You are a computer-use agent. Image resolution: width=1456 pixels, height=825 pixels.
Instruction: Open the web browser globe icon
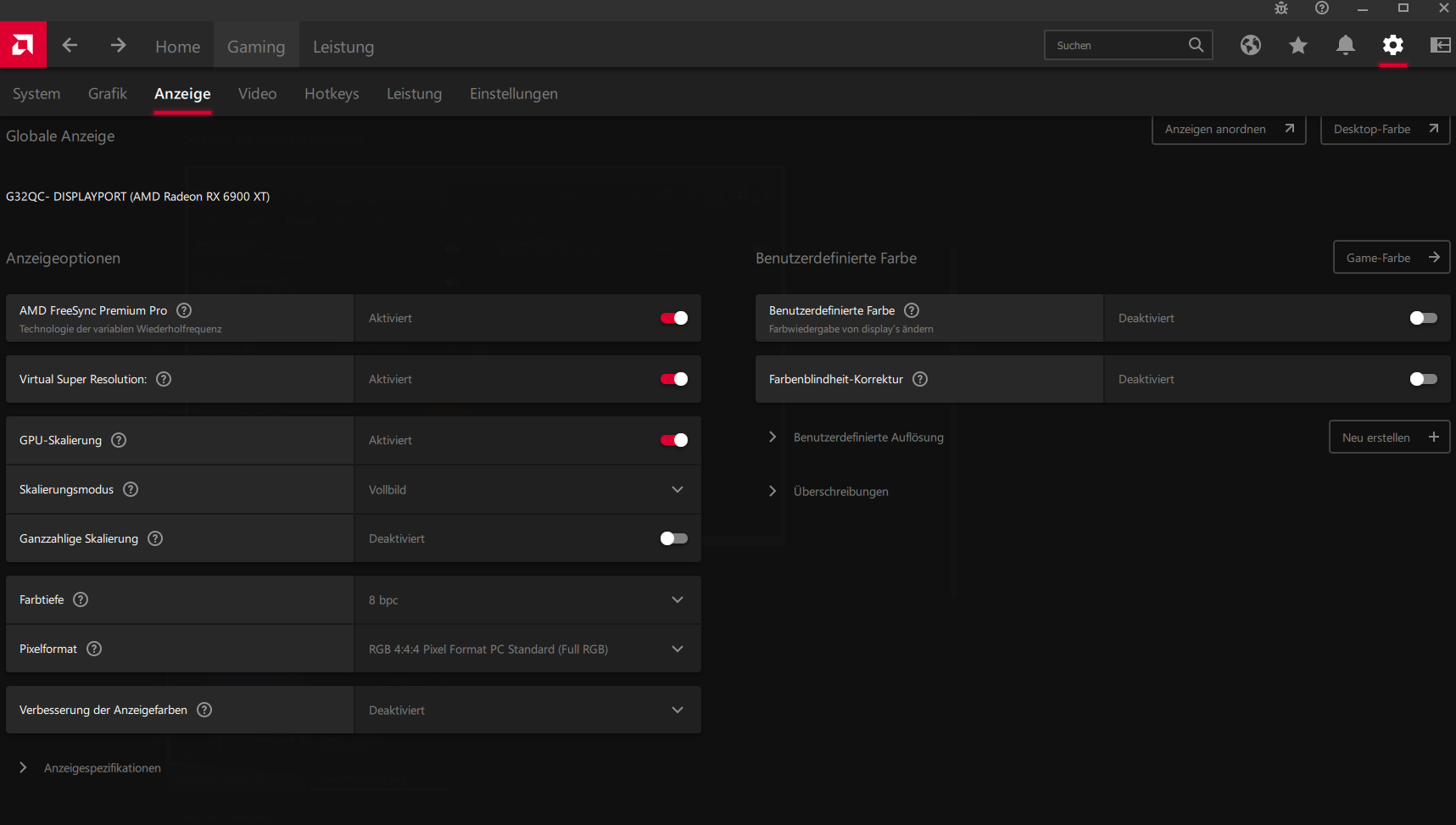pyautogui.click(x=1251, y=45)
